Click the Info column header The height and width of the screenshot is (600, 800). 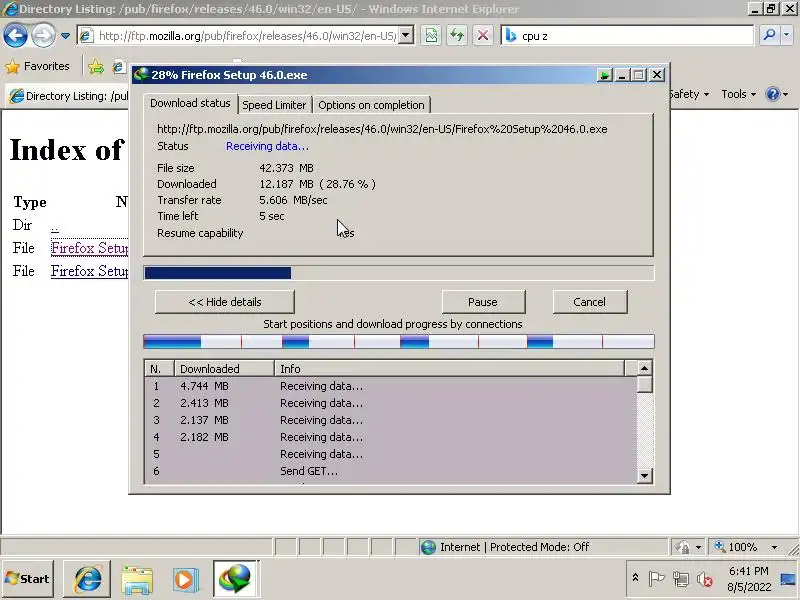(x=449, y=369)
